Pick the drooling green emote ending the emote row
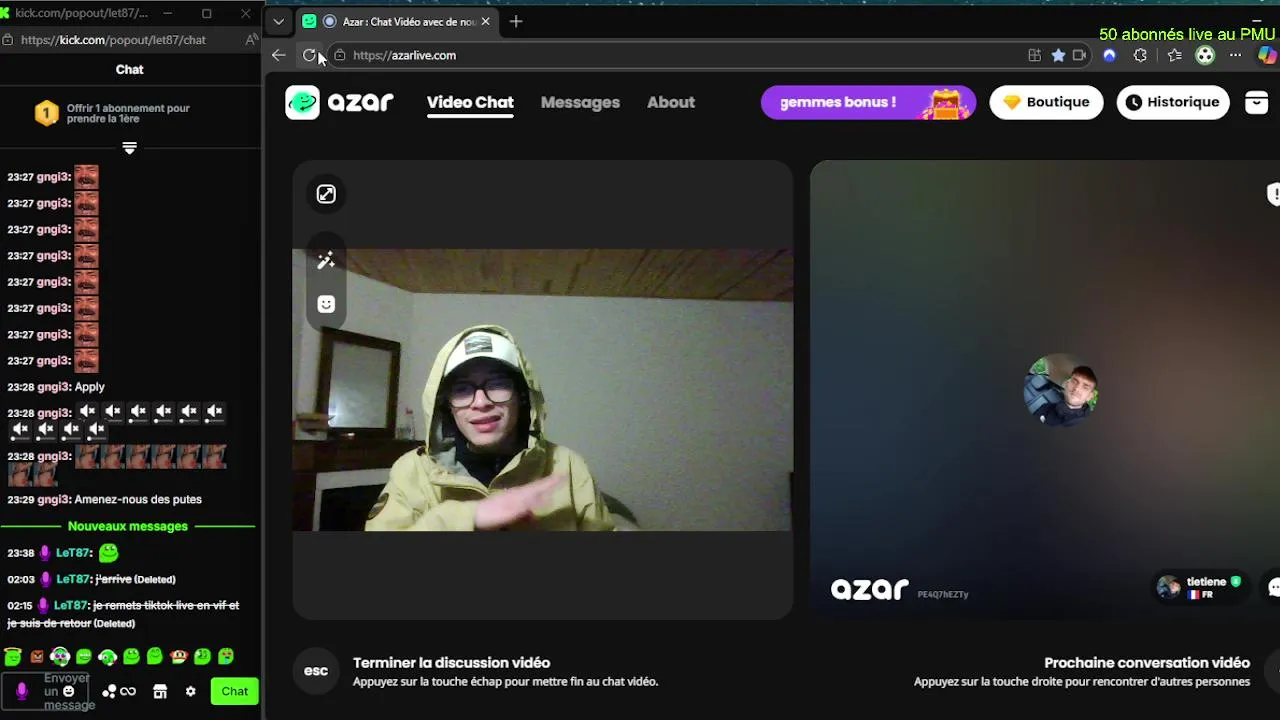This screenshot has height=720, width=1280. click(226, 656)
